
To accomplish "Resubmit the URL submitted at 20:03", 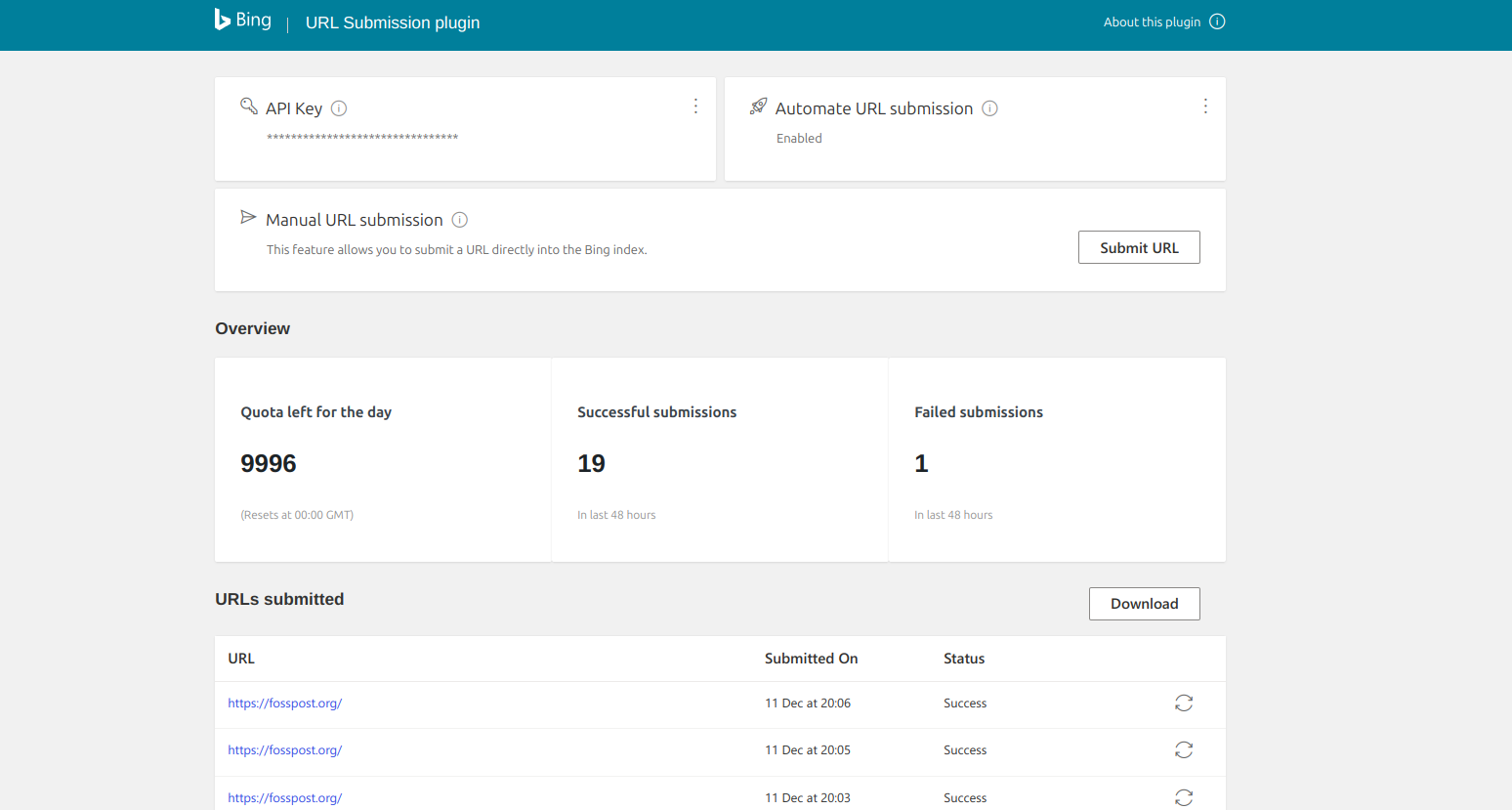I will coord(1184,797).
